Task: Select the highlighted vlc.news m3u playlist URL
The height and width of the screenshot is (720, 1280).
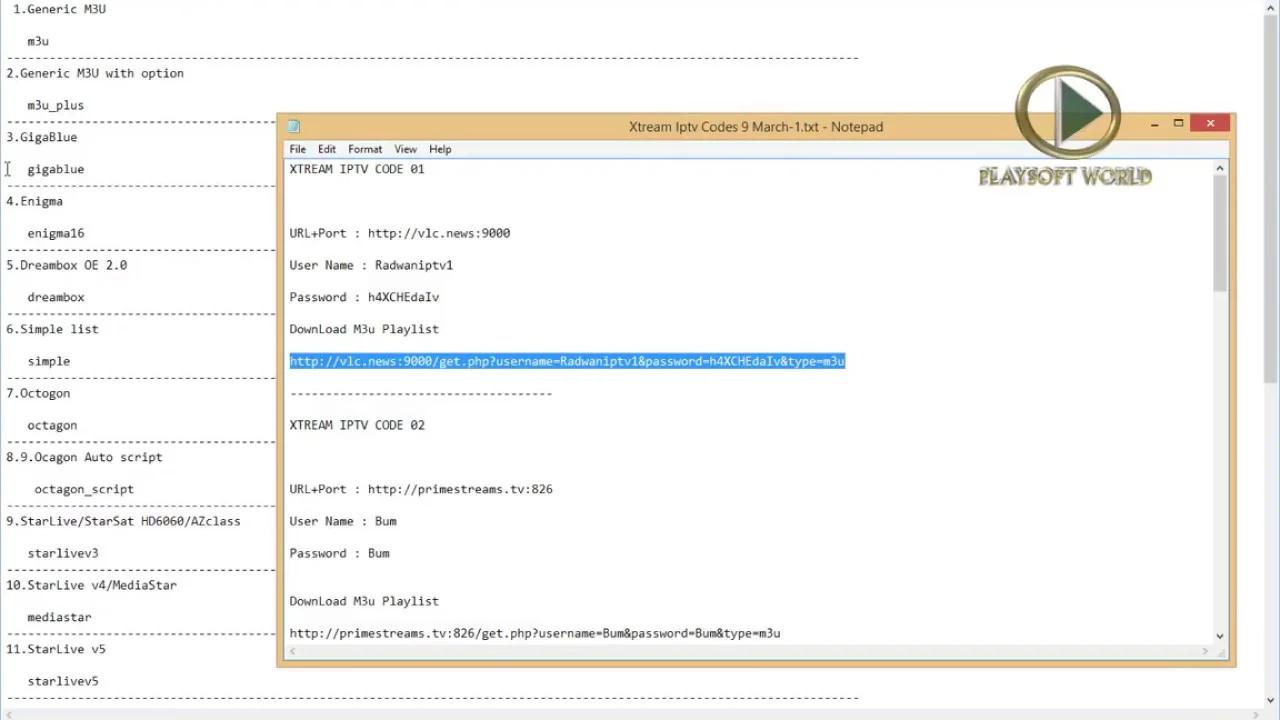Action: (x=567, y=361)
